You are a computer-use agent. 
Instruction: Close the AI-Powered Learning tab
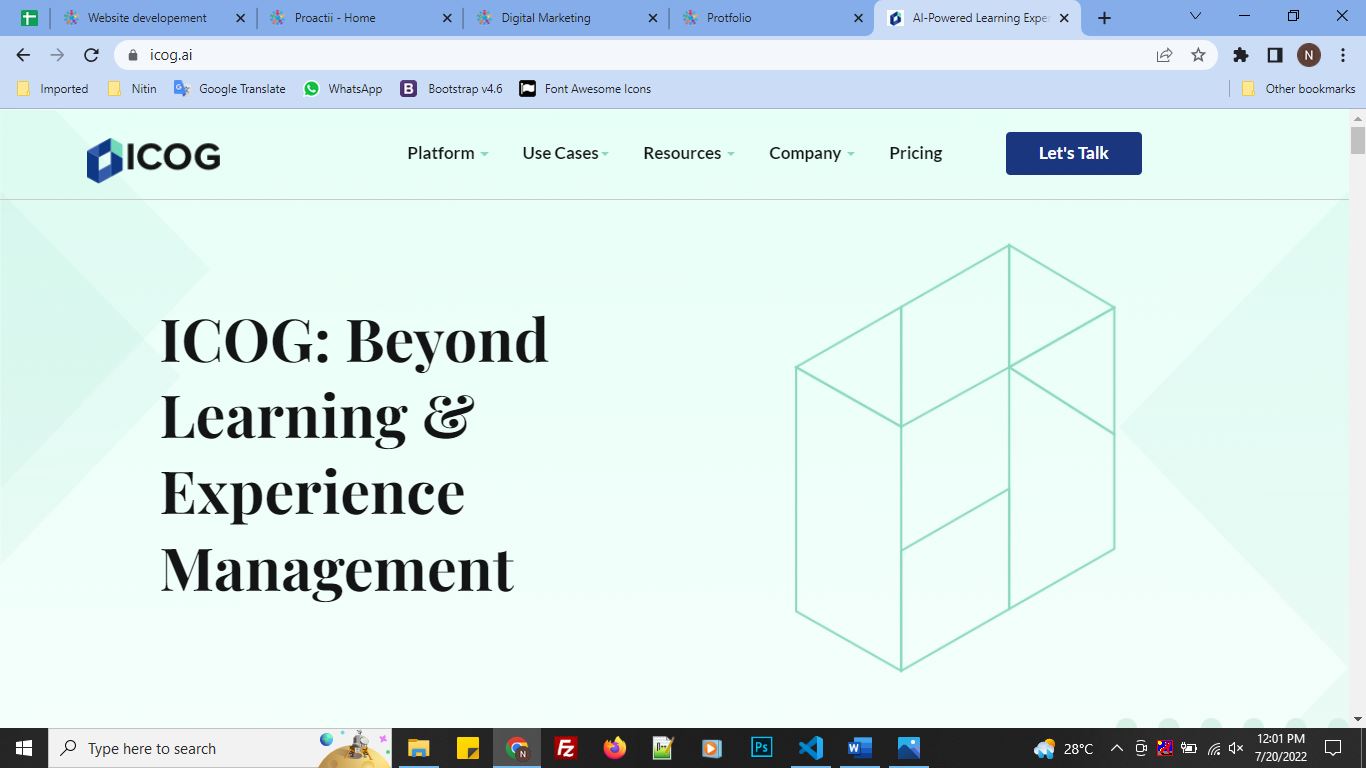tap(1064, 18)
